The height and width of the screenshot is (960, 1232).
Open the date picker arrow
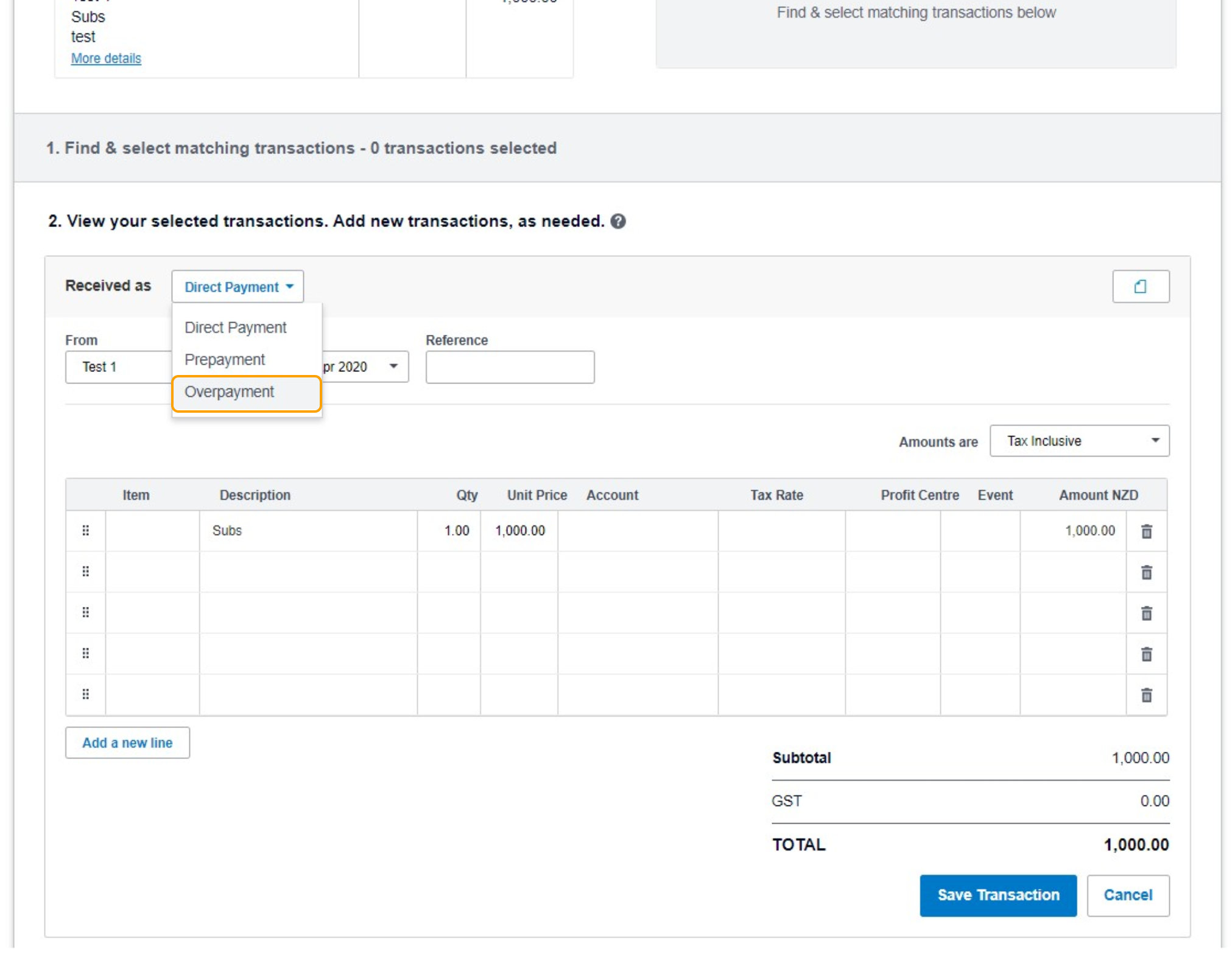click(x=393, y=366)
